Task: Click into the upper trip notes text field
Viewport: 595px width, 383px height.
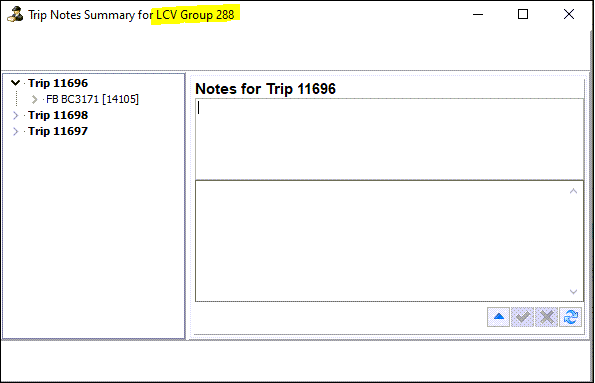Action: (389, 139)
